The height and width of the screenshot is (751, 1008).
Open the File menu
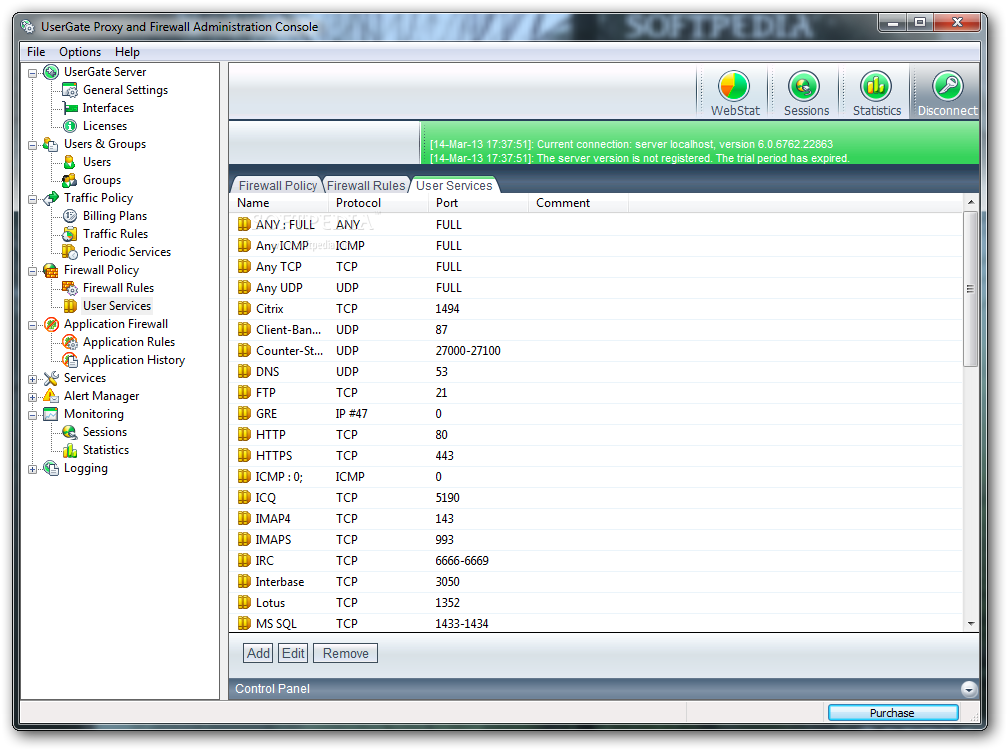pos(36,52)
